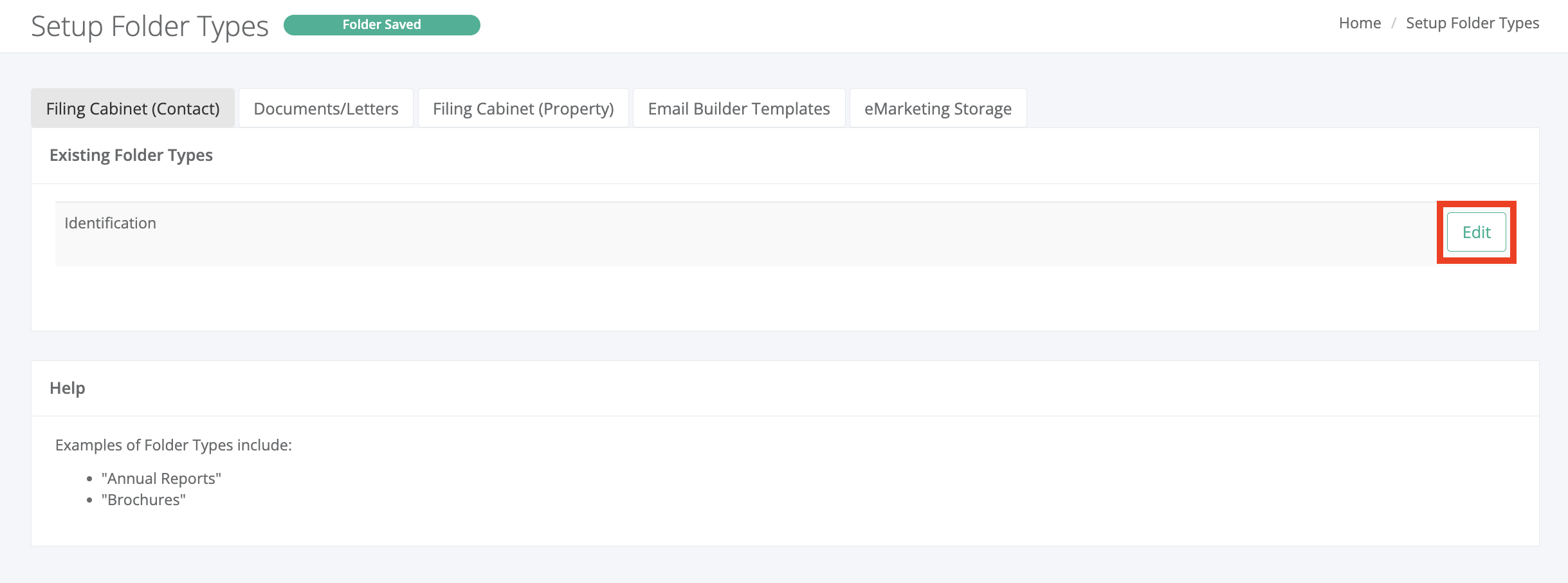
Task: Click the "Brochures" example text
Action: (x=143, y=500)
